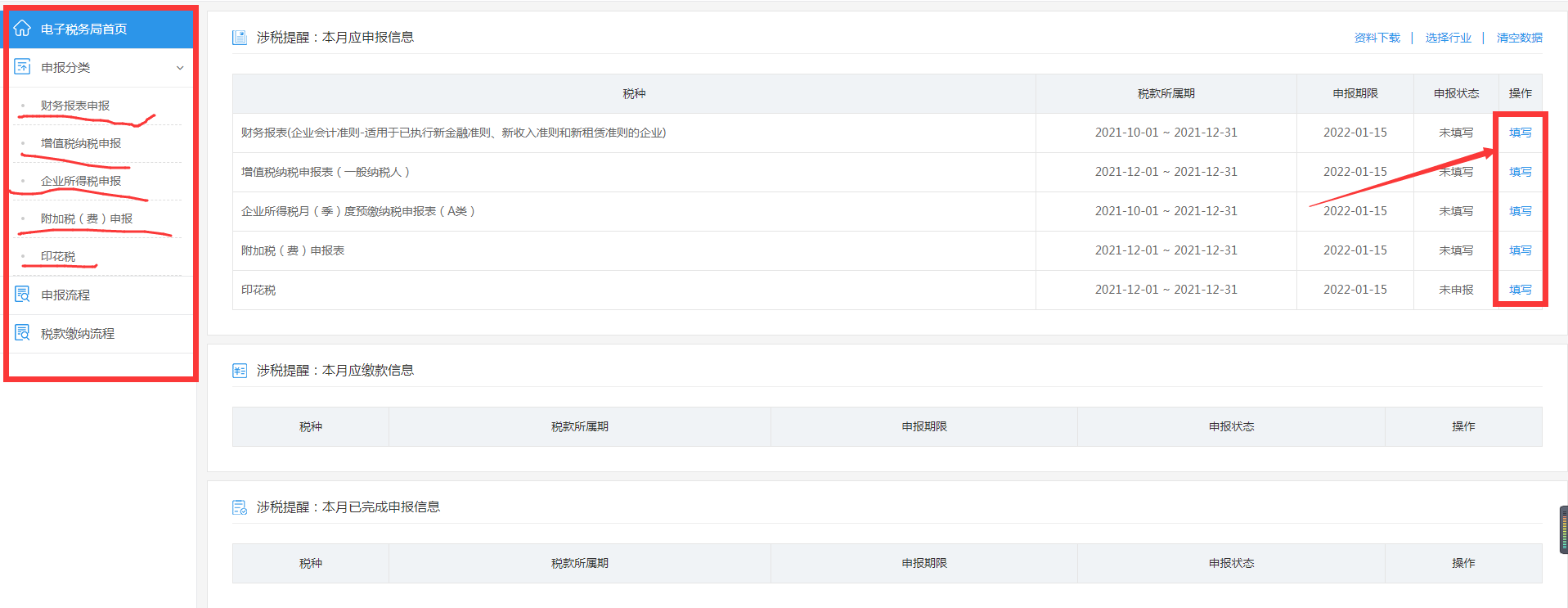Select 印花税 in the sidebar
1568x608 pixels.
click(x=58, y=256)
